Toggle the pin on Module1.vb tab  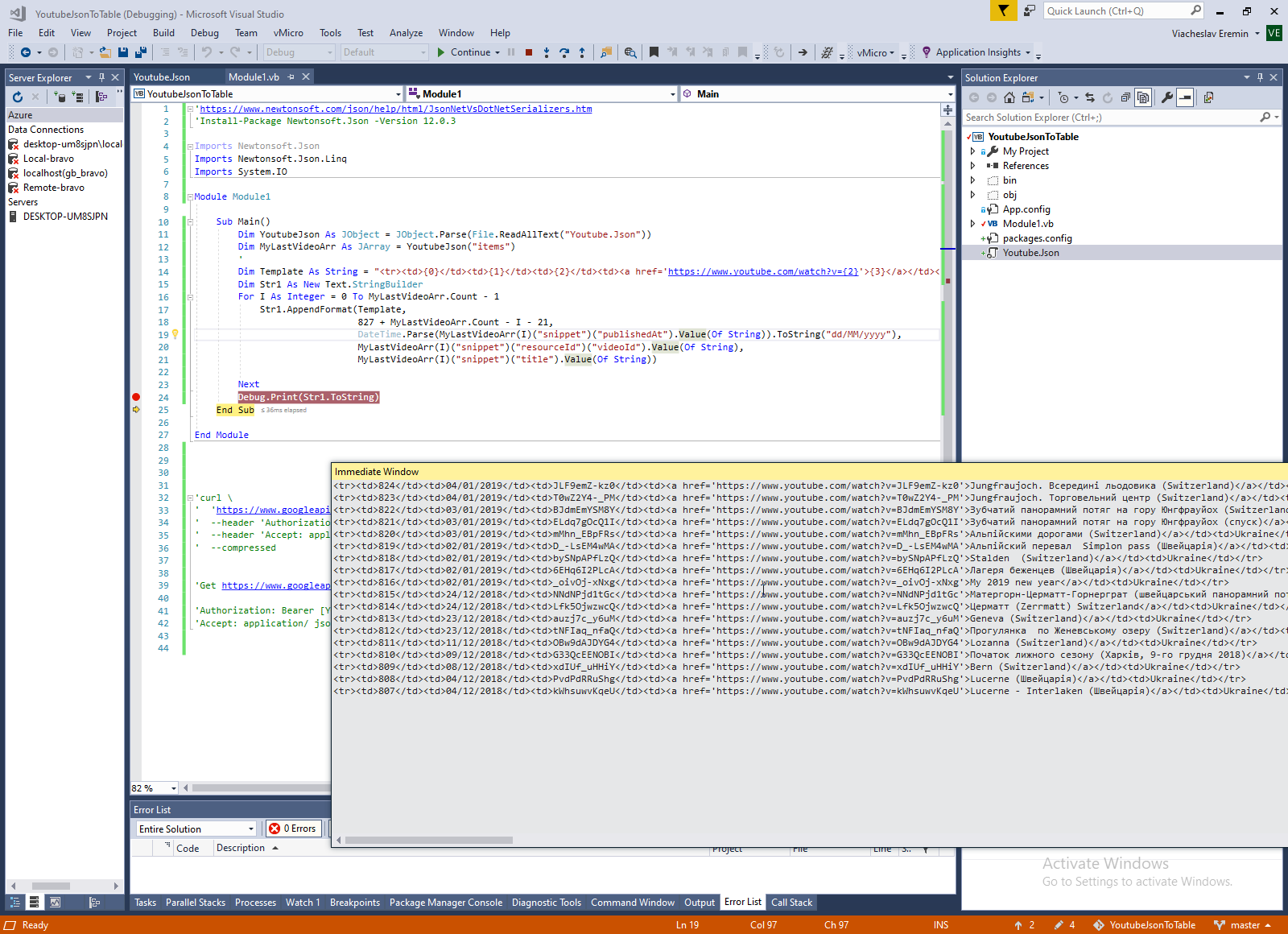pos(291,77)
